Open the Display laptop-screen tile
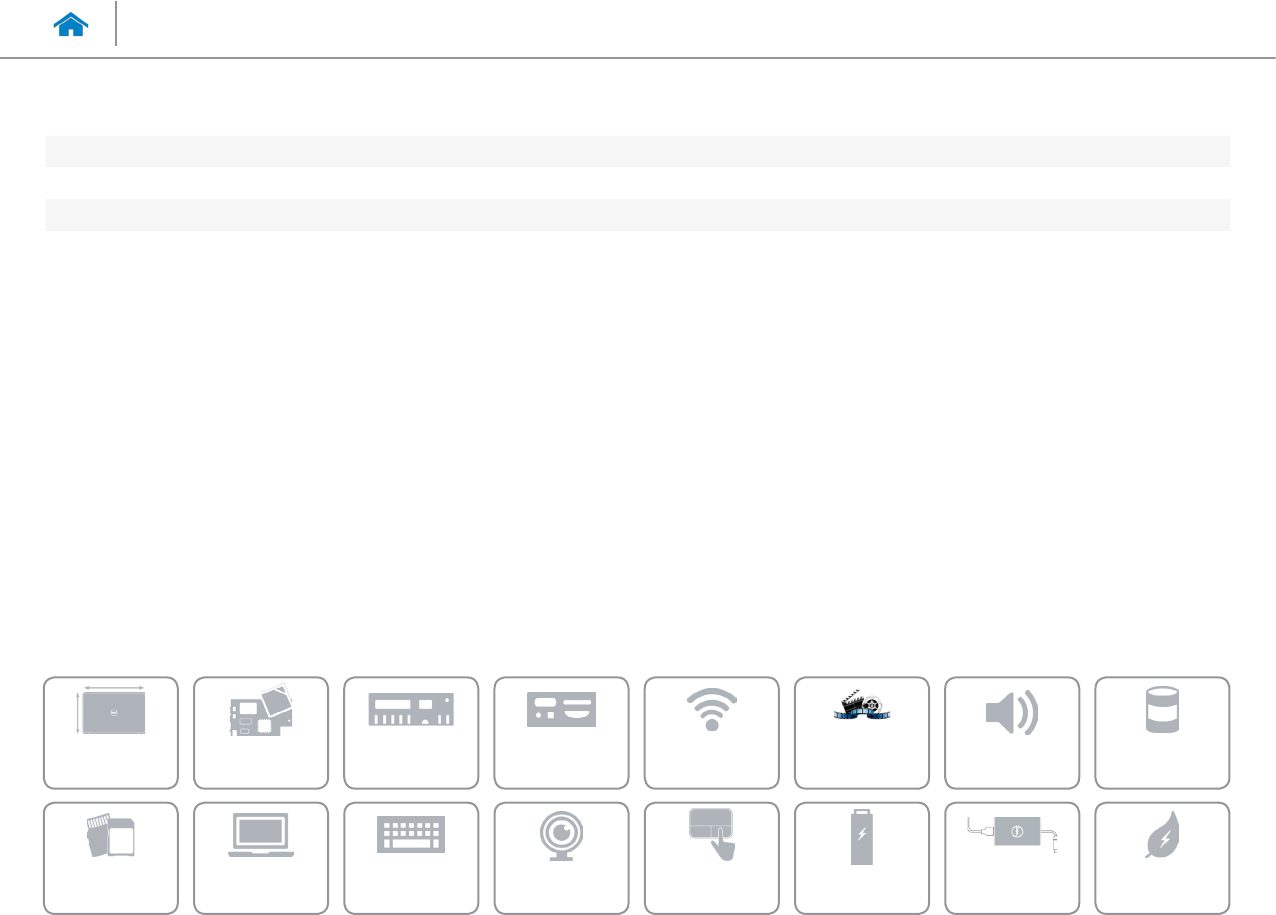1276x915 pixels. [x=261, y=858]
